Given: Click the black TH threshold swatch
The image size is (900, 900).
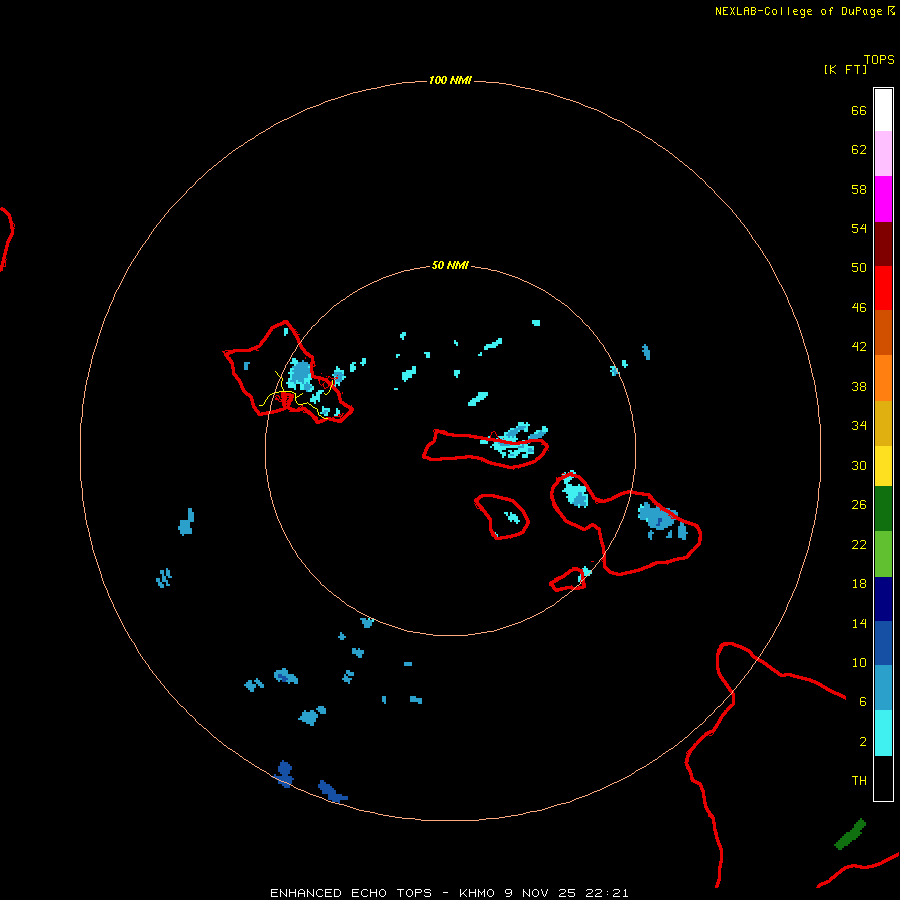Looking at the screenshot, I should pos(883,778).
